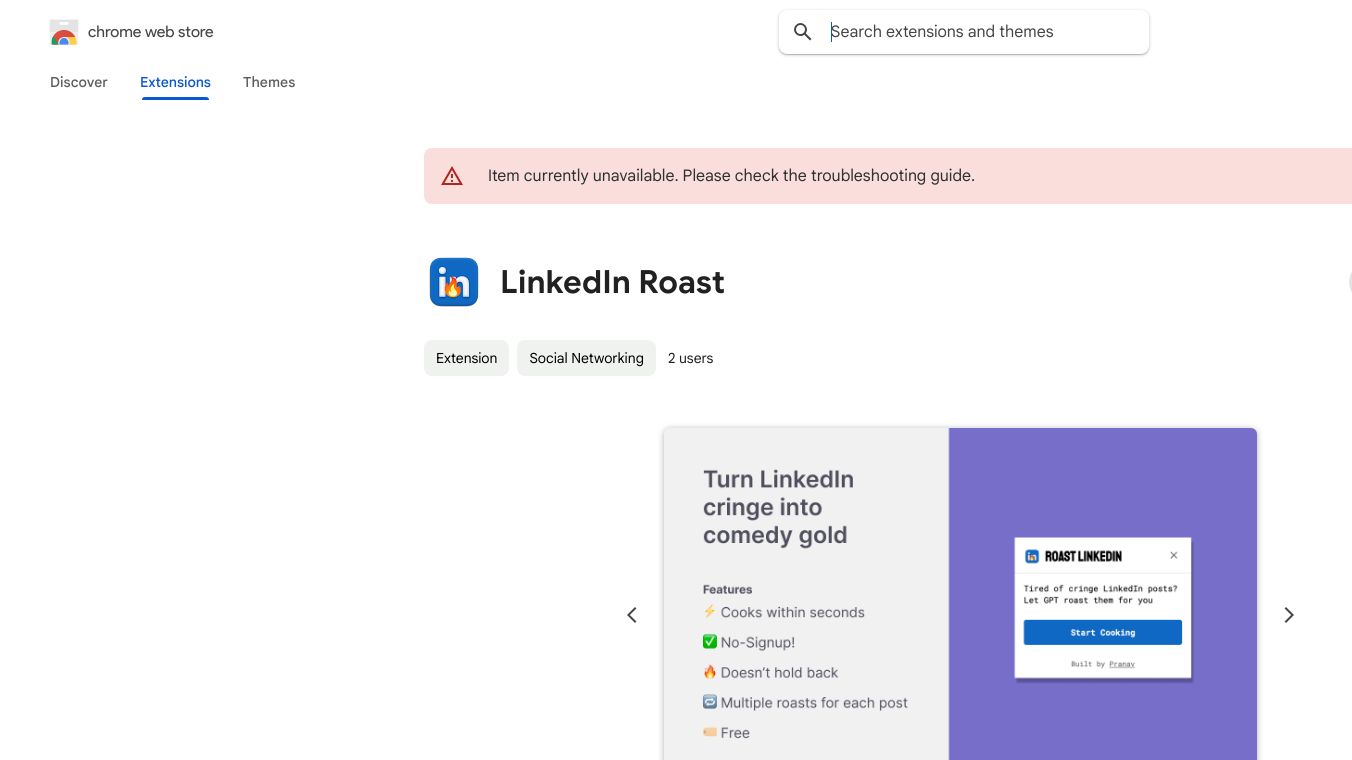Click the lightning bolt feature icon
The height and width of the screenshot is (760, 1352).
click(x=709, y=612)
